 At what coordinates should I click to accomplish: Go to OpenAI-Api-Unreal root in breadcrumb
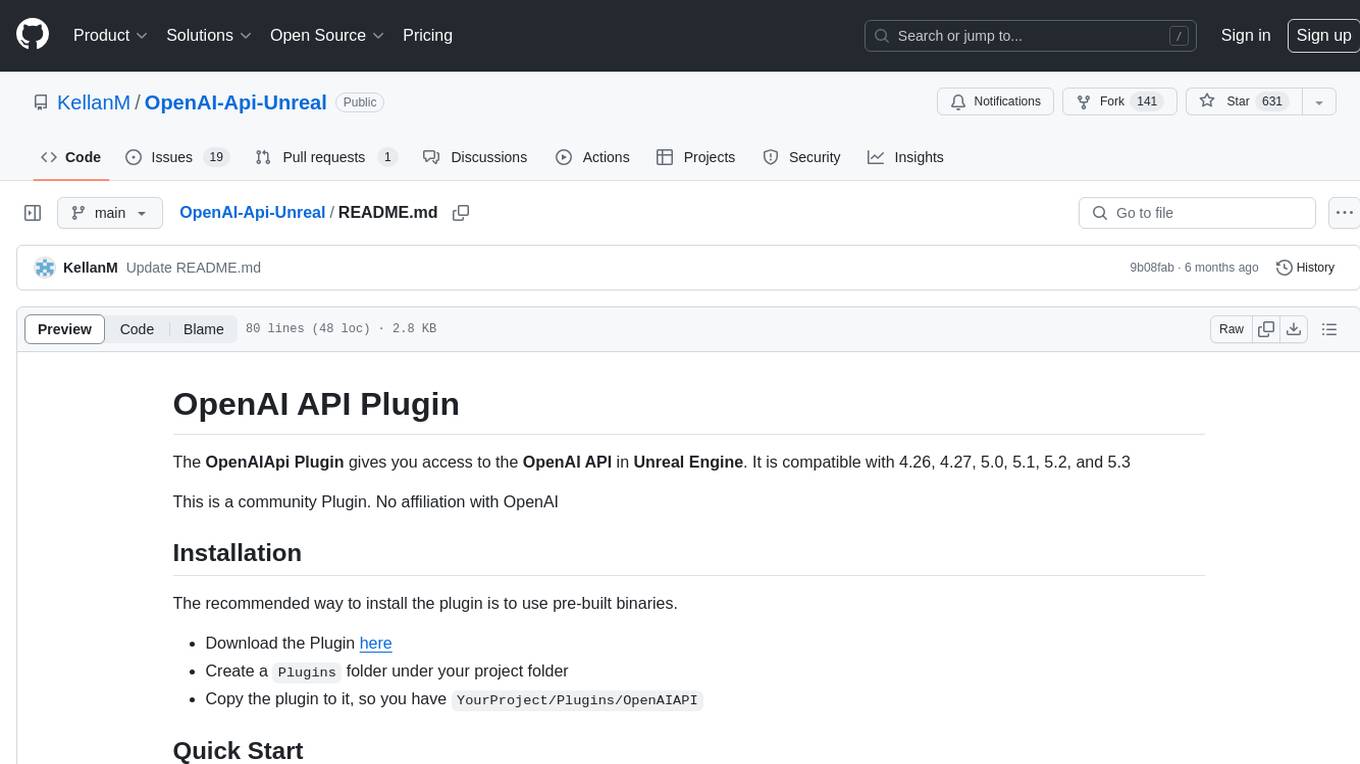click(252, 212)
